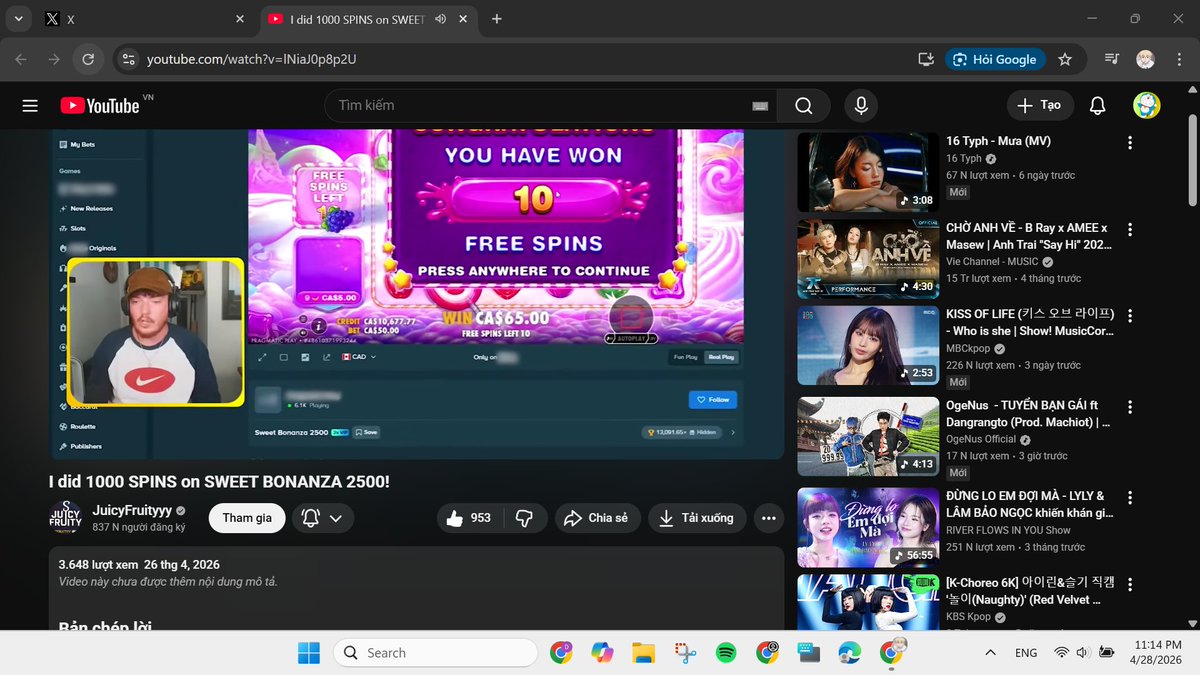
Task: Open Chrome tab search dropdown arrow
Action: coord(18,19)
